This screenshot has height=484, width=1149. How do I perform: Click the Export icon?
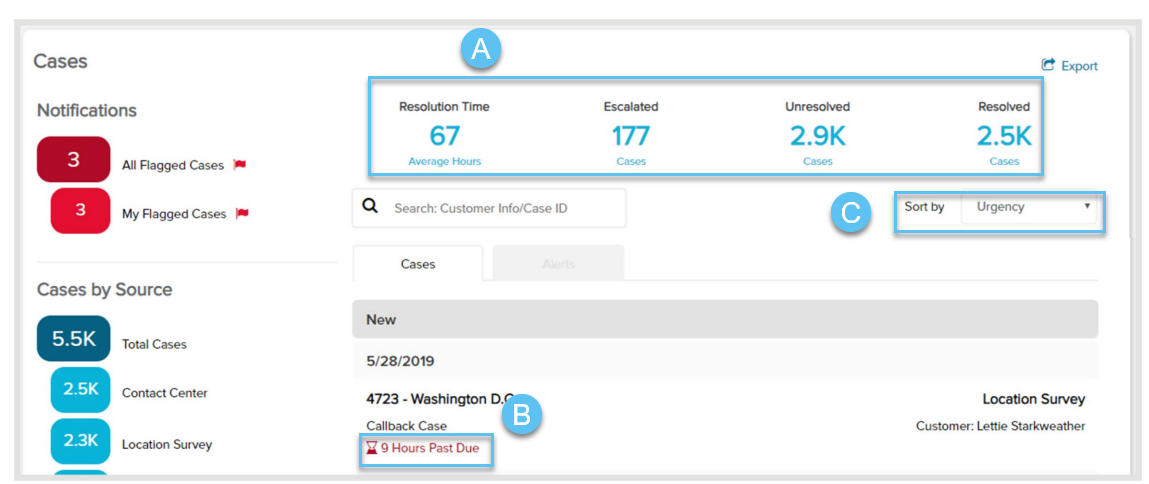1048,65
